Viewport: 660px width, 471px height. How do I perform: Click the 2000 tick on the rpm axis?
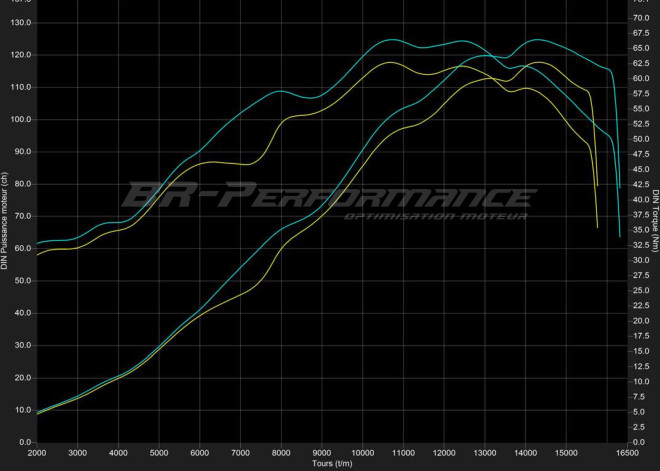(x=37, y=452)
